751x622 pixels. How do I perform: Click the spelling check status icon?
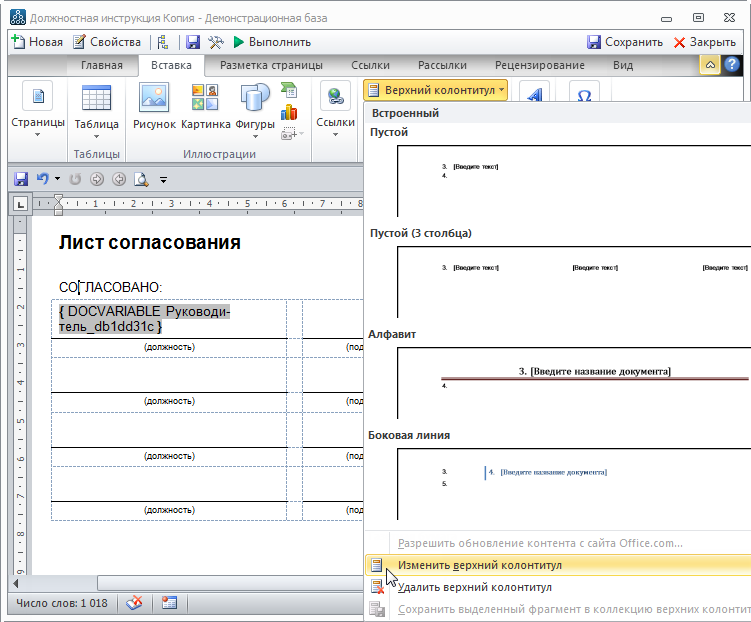(x=135, y=603)
